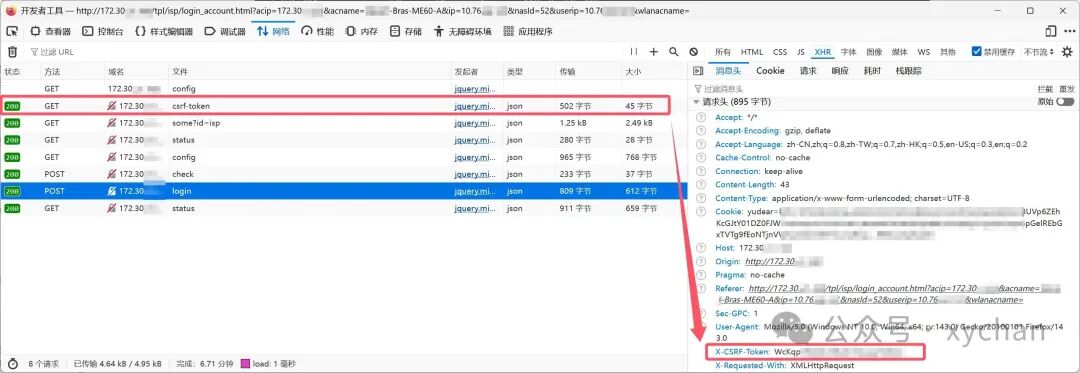Pause network recording
This screenshot has width=1080, height=373.
point(634,52)
